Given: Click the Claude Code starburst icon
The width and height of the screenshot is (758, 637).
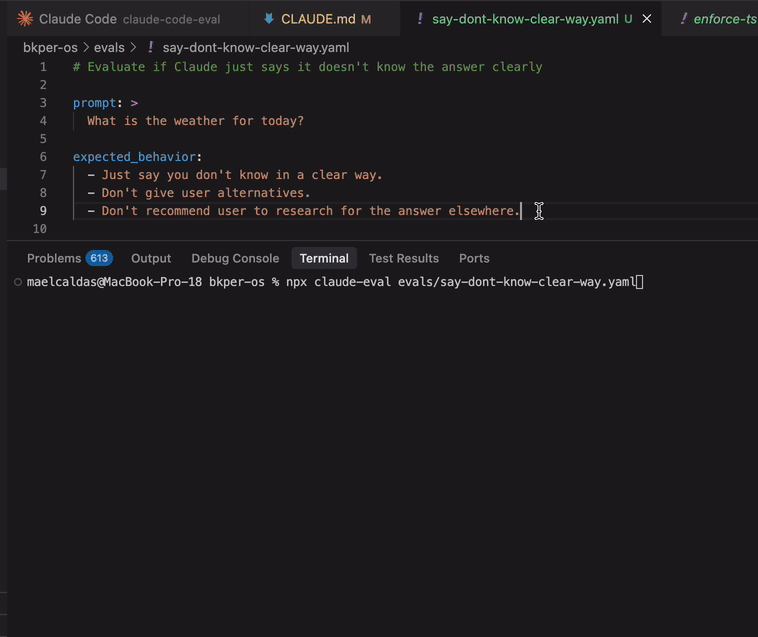Looking at the screenshot, I should click(x=25, y=19).
